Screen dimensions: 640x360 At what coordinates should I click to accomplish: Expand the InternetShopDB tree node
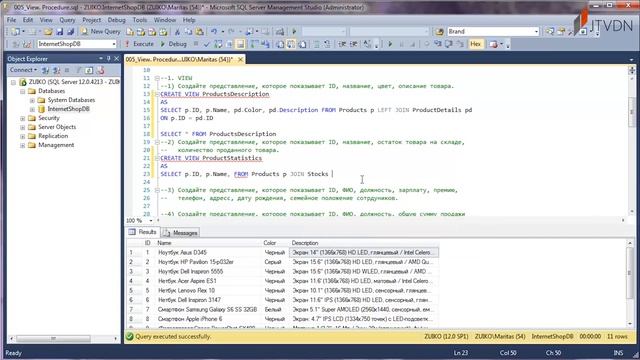(32, 109)
